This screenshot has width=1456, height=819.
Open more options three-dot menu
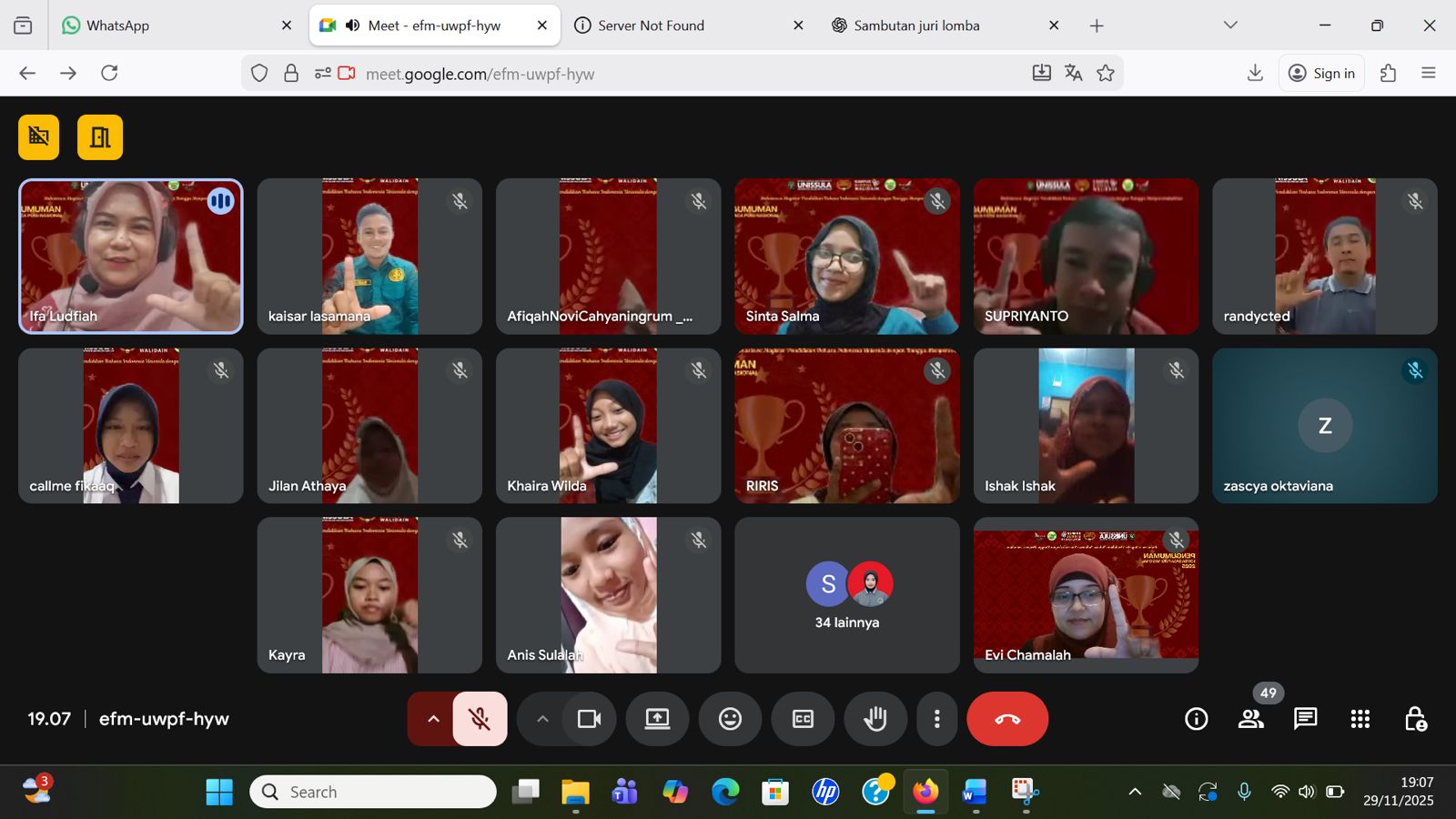[x=936, y=719]
